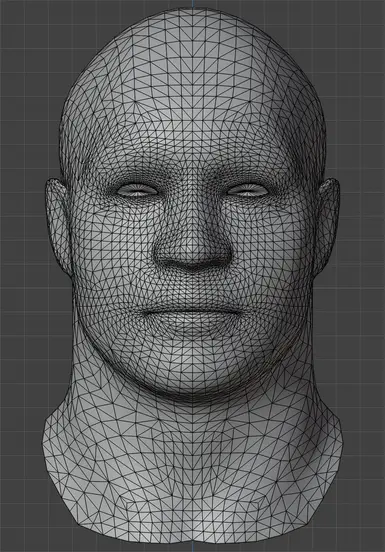Click the eye on the viewer's right side
Image resolution: width=385 pixels, height=552 pixels.
(x=247, y=190)
